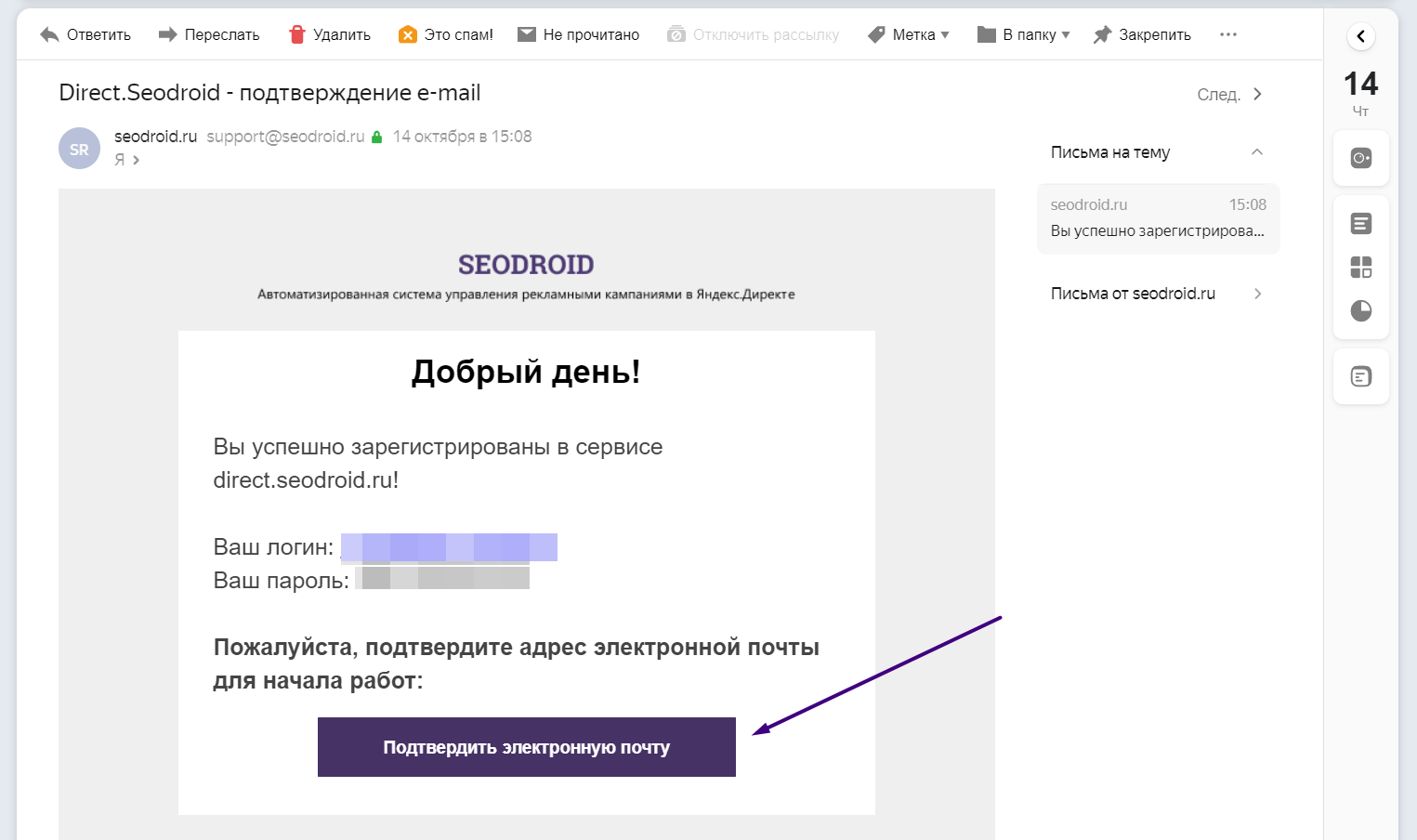This screenshot has width=1417, height=840.
Task: Click the SR sender avatar
Action: (x=79, y=149)
